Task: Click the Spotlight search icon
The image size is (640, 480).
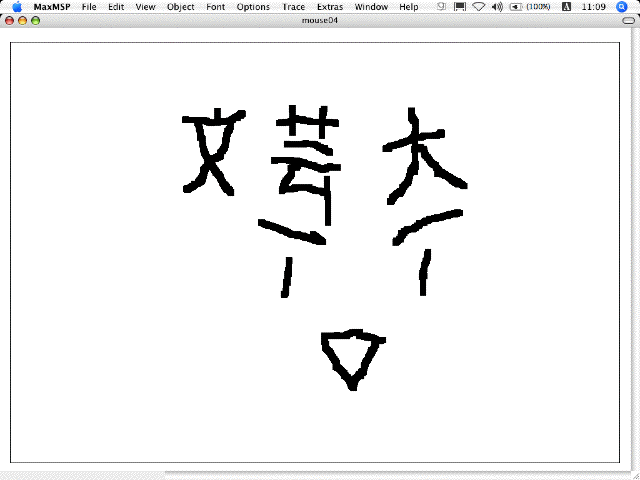Action: 621,7
